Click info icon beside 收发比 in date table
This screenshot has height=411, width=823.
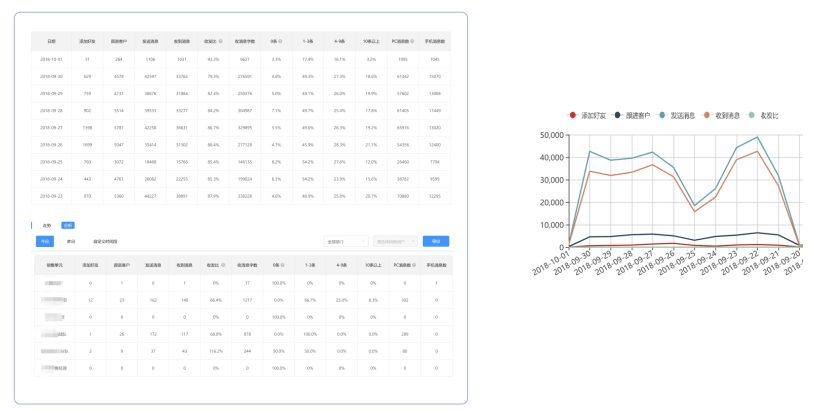coord(220,41)
